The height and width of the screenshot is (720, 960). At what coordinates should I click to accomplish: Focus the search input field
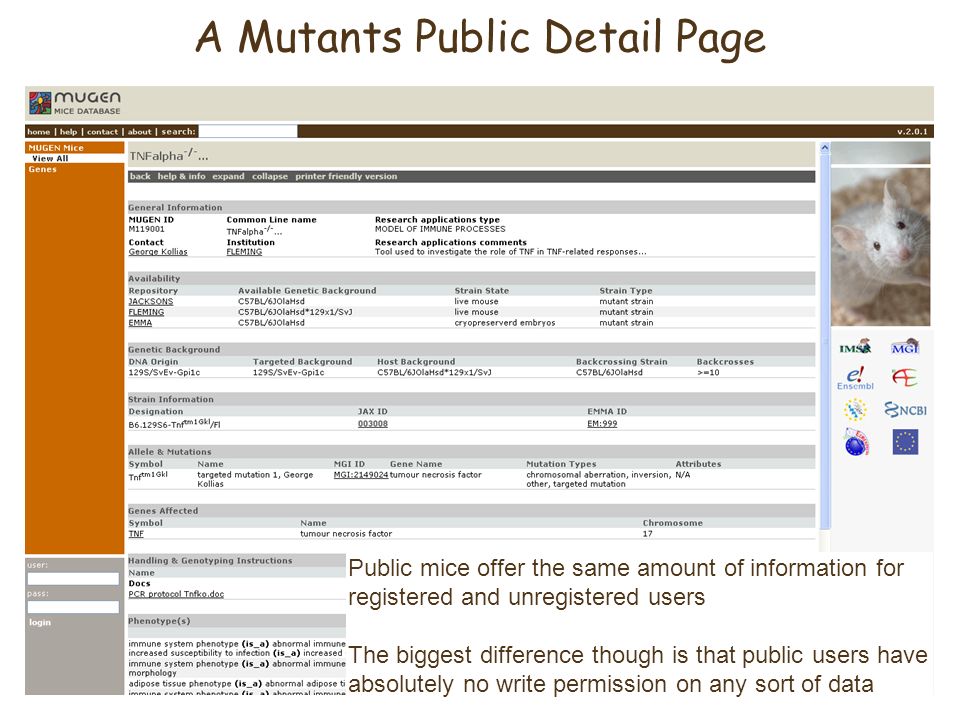248,132
